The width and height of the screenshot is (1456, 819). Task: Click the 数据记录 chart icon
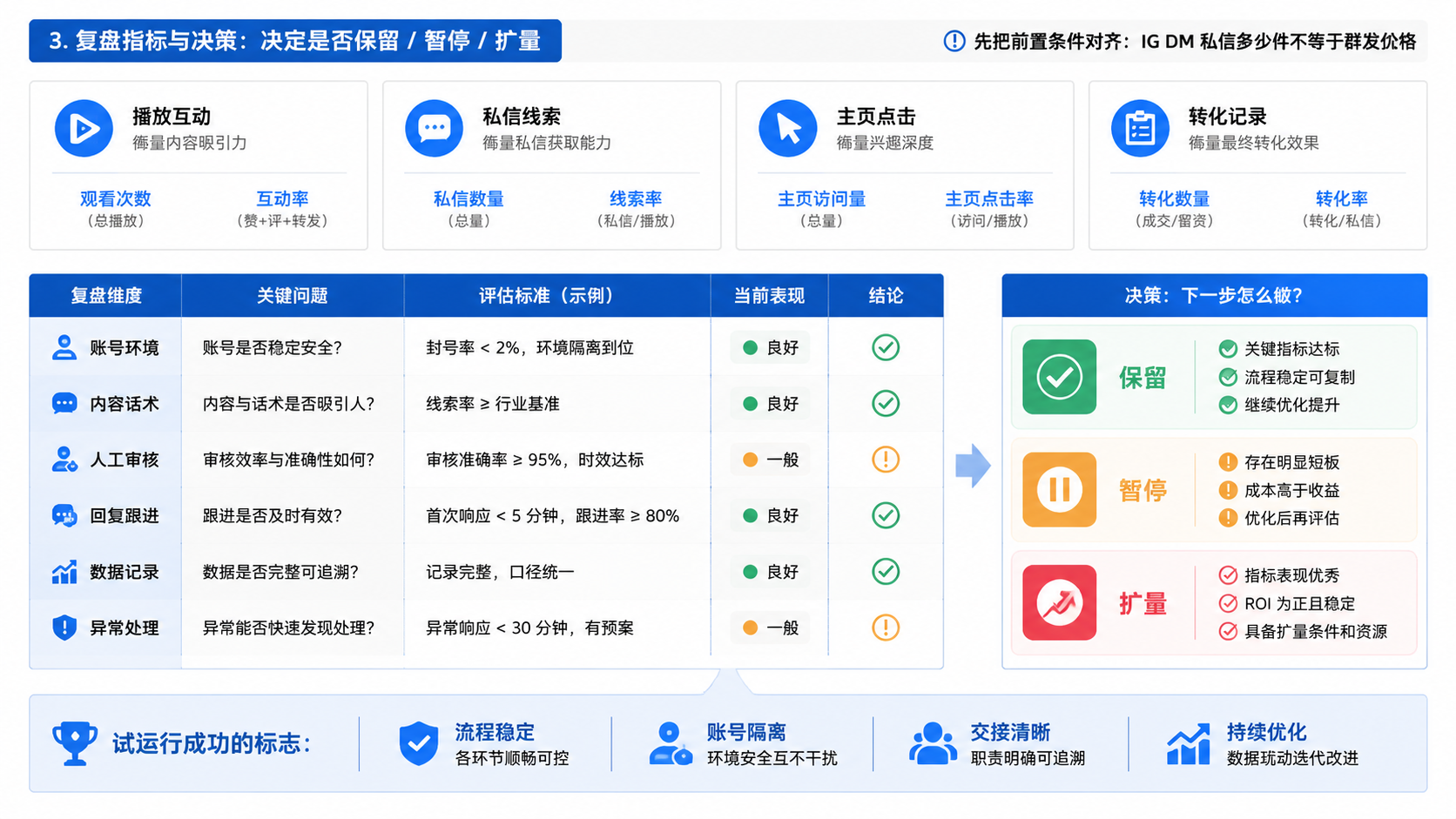(64, 572)
